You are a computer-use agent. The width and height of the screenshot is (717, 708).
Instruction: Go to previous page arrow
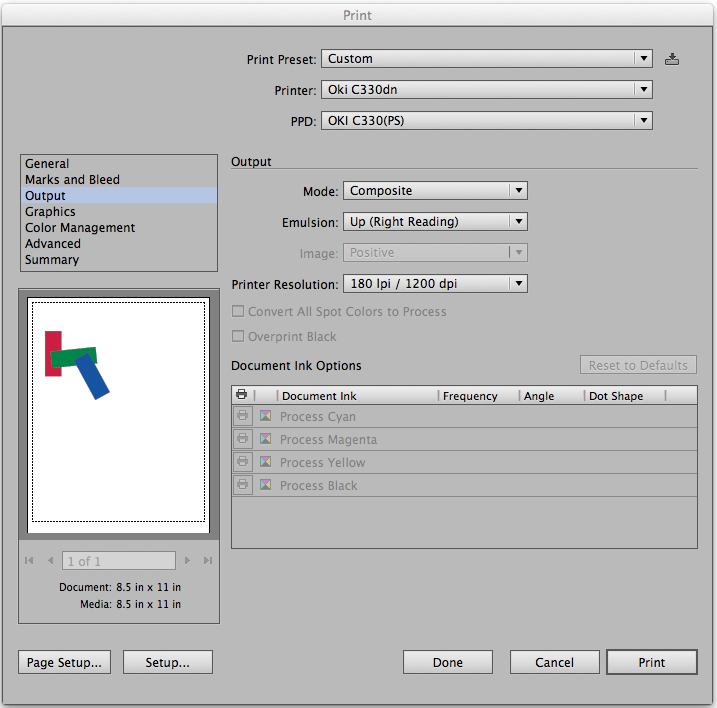point(50,560)
